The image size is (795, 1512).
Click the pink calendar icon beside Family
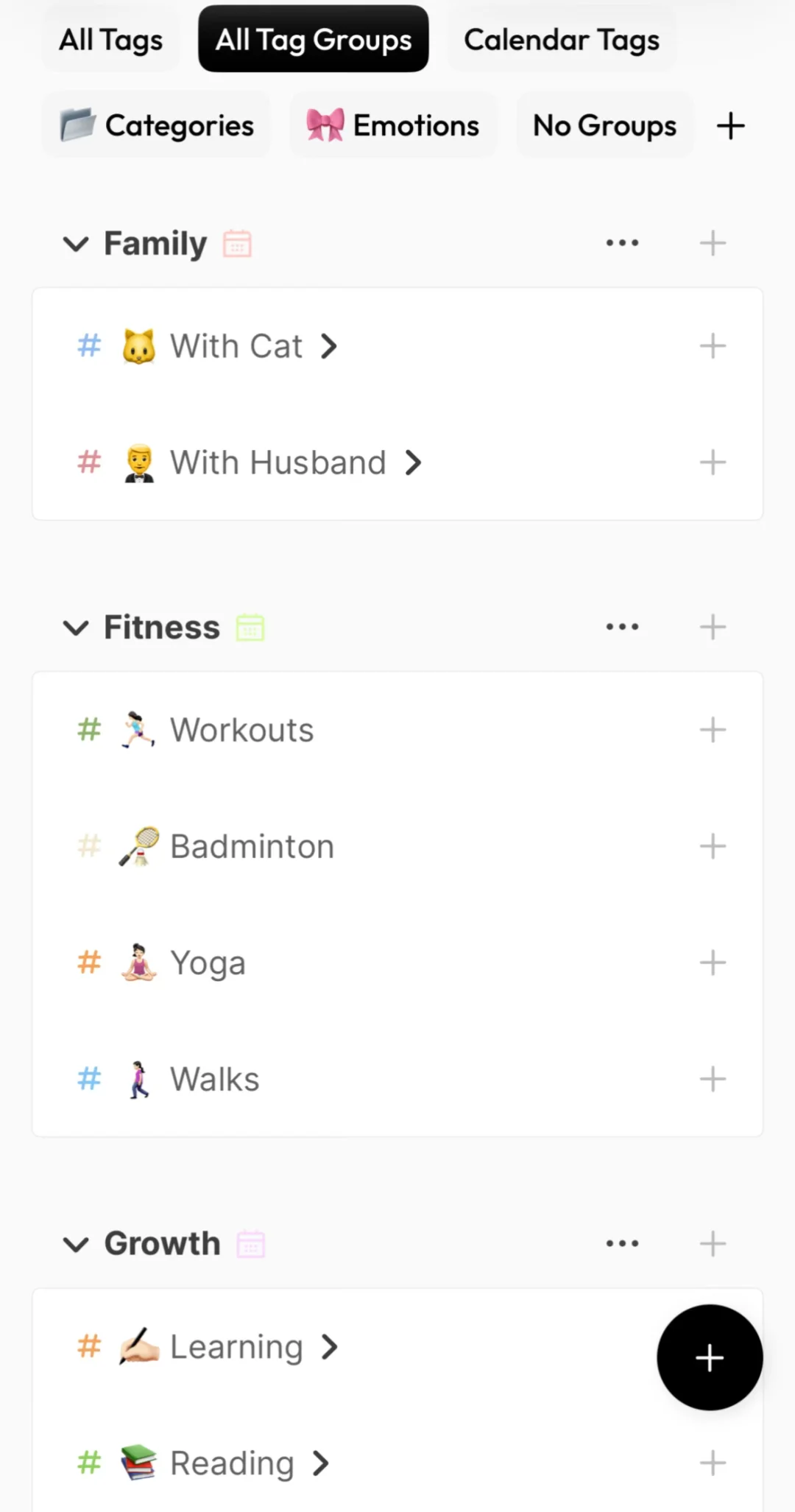[237, 243]
